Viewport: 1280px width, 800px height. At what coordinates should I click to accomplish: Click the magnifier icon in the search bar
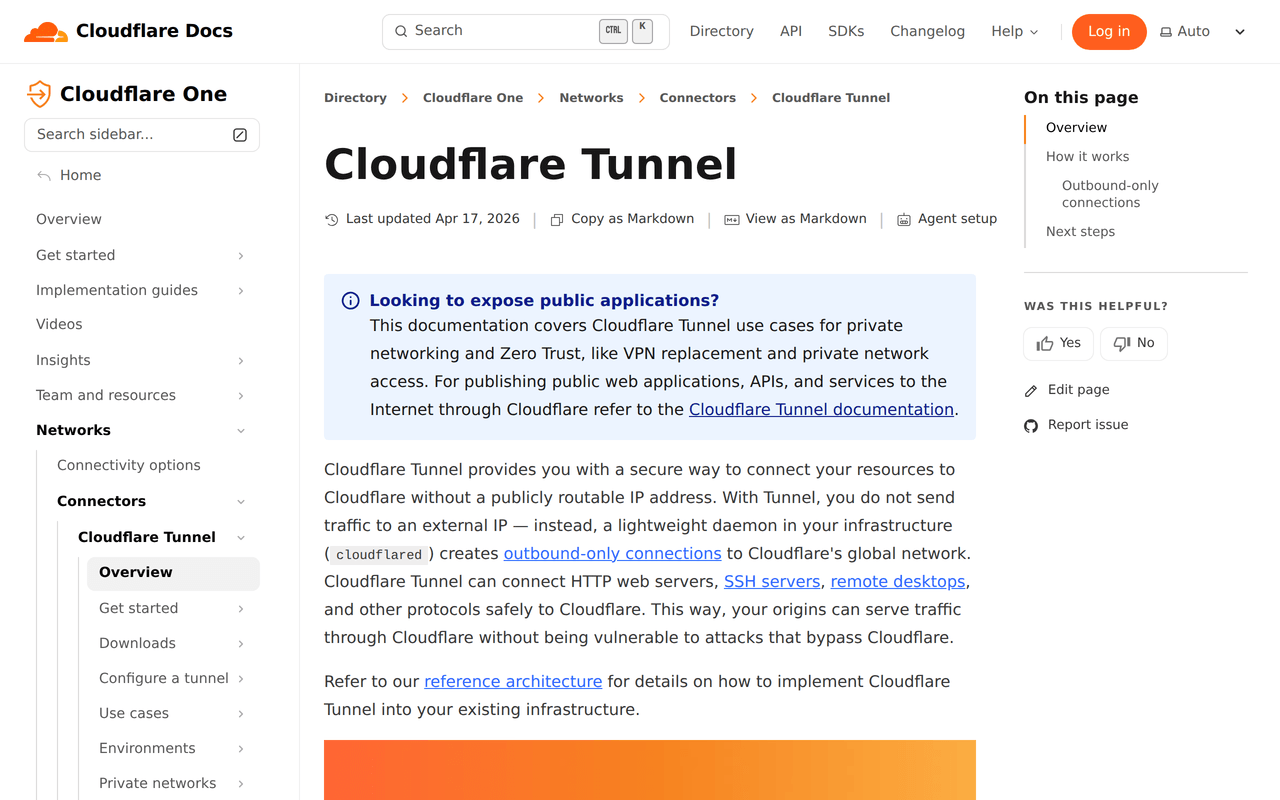point(401,31)
